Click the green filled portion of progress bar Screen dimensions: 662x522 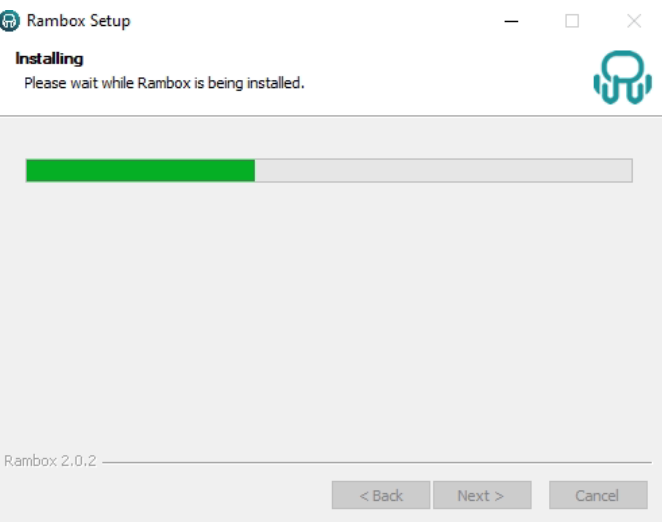[141, 171]
